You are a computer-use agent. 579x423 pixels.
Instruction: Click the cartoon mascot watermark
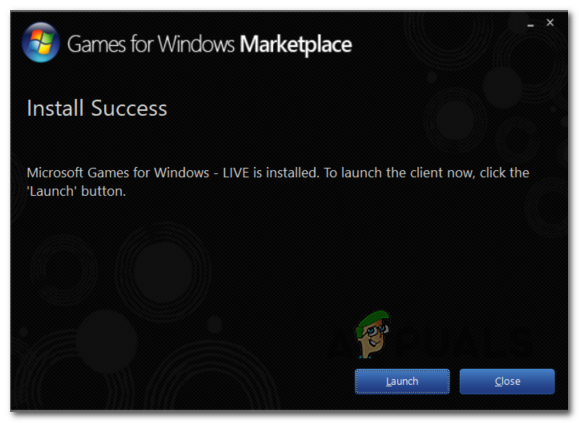[x=373, y=334]
